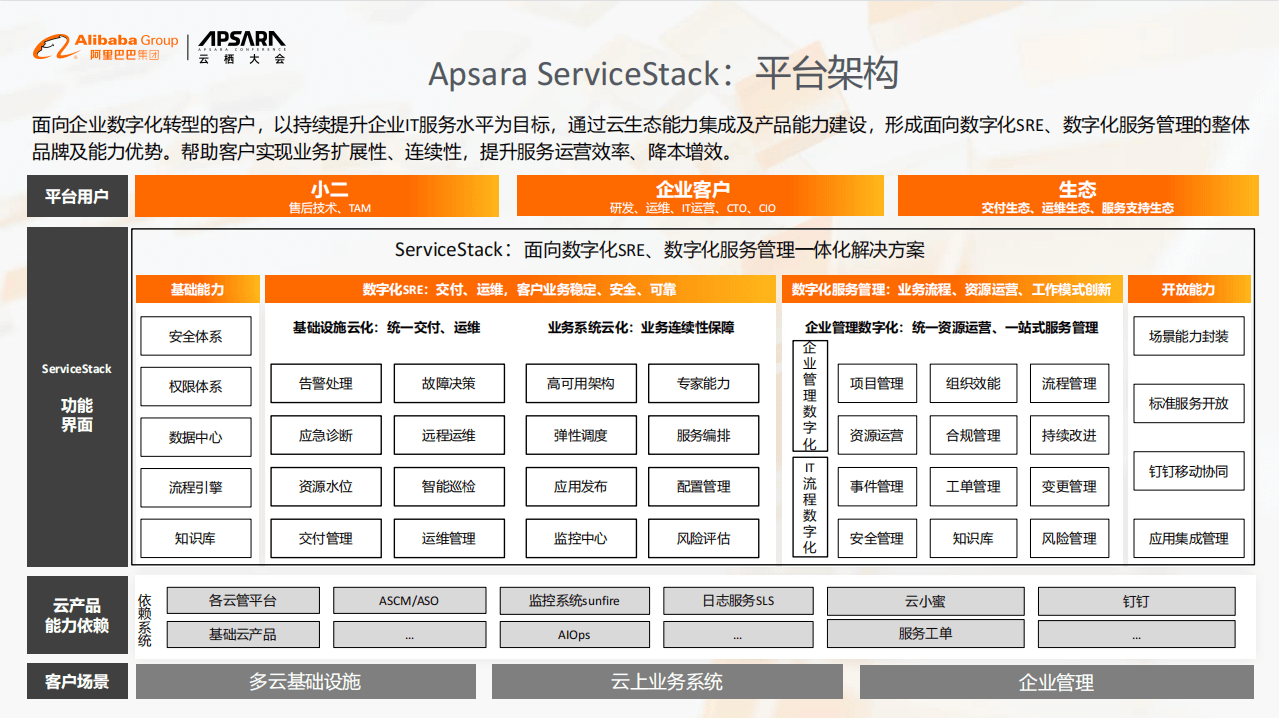Image resolution: width=1279 pixels, height=718 pixels.
Task: Choose the "配置管理" box
Action: tap(704, 487)
